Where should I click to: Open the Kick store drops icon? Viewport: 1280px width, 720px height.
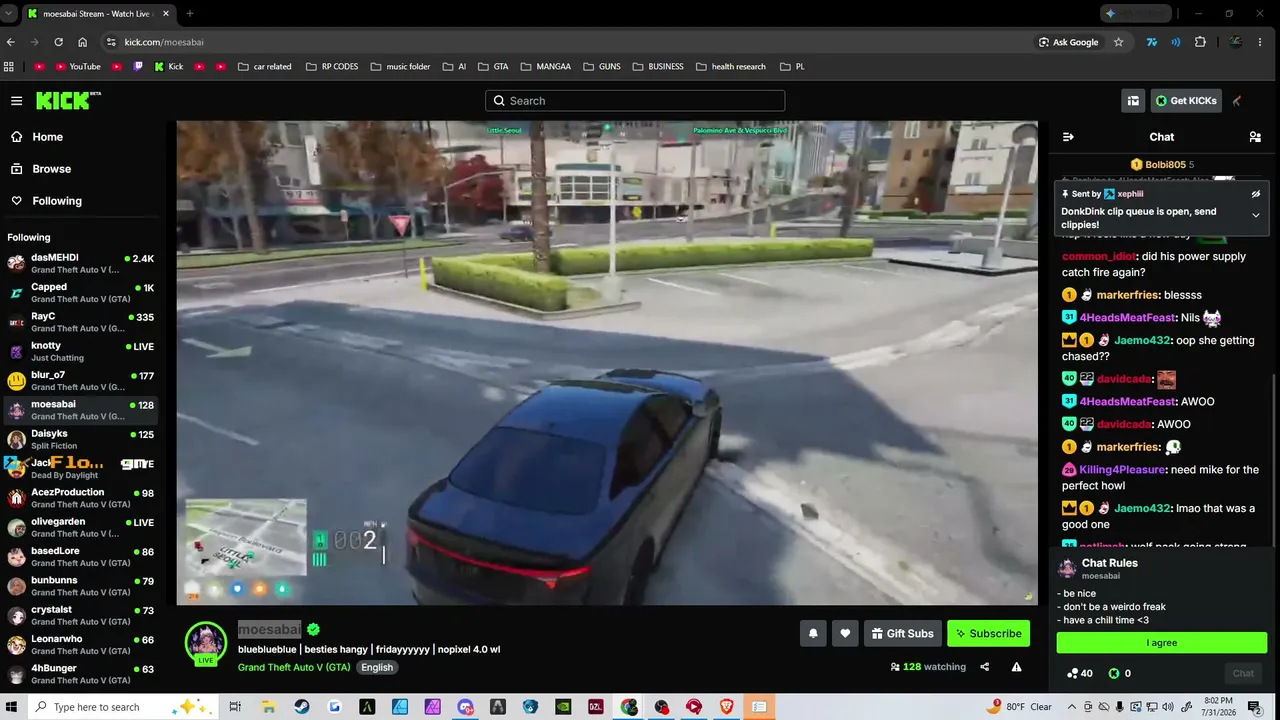click(1133, 101)
